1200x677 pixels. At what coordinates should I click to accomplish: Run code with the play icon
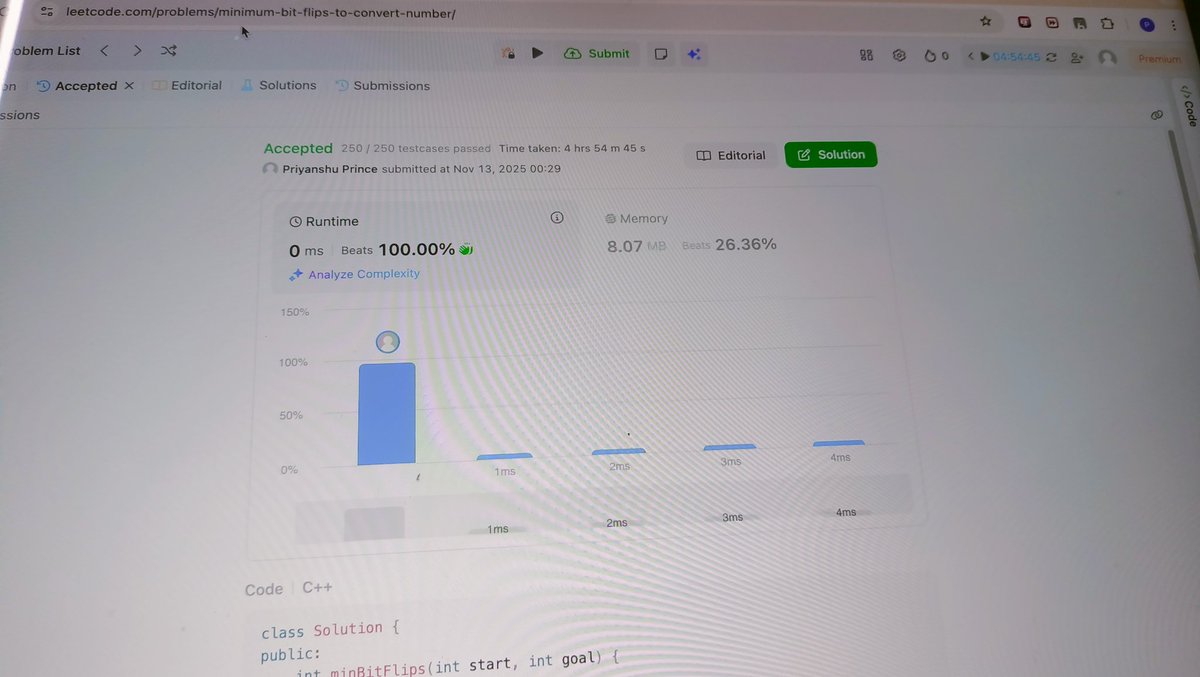537,53
